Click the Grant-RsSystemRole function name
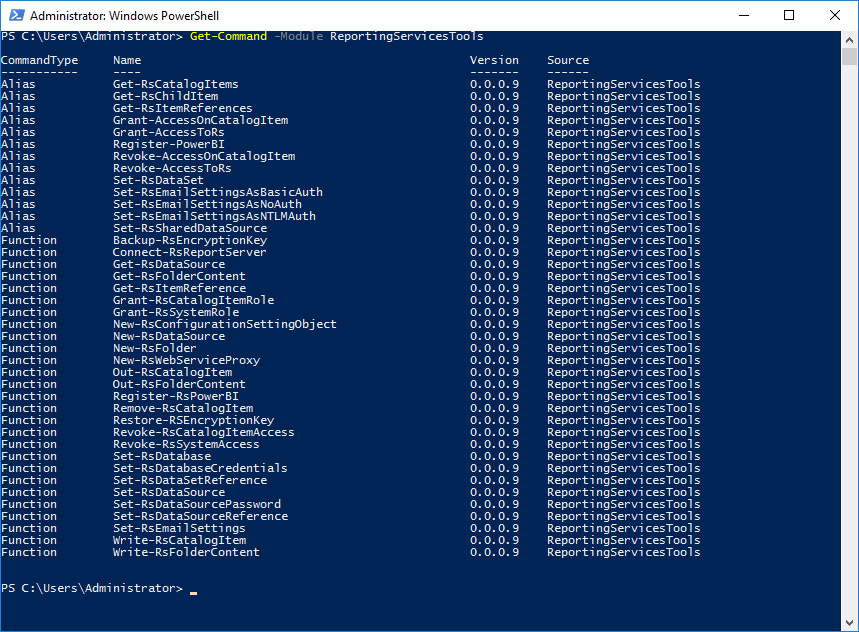Screen dimensions: 859x632 click(176, 313)
